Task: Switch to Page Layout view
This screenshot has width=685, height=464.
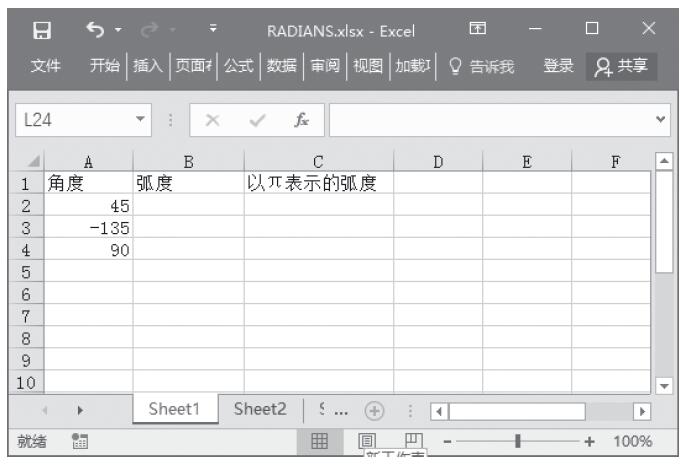Action: pyautogui.click(x=367, y=441)
